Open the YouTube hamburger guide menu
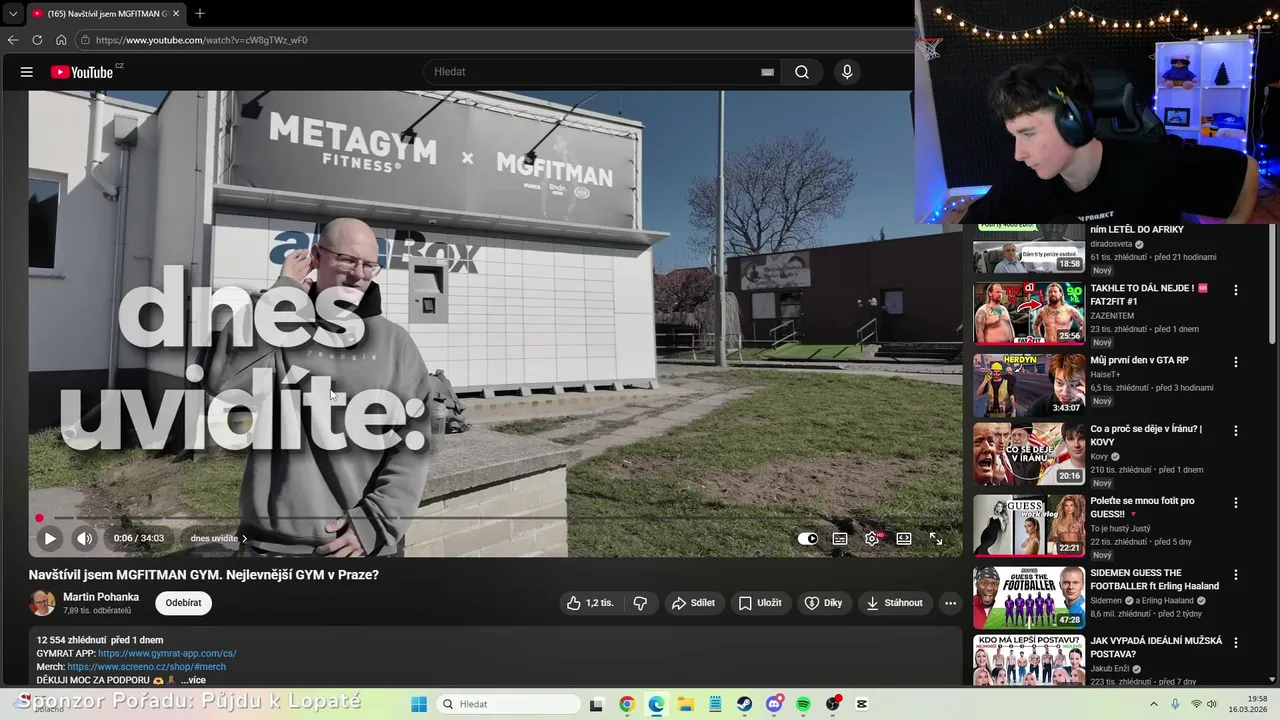 pos(27,72)
